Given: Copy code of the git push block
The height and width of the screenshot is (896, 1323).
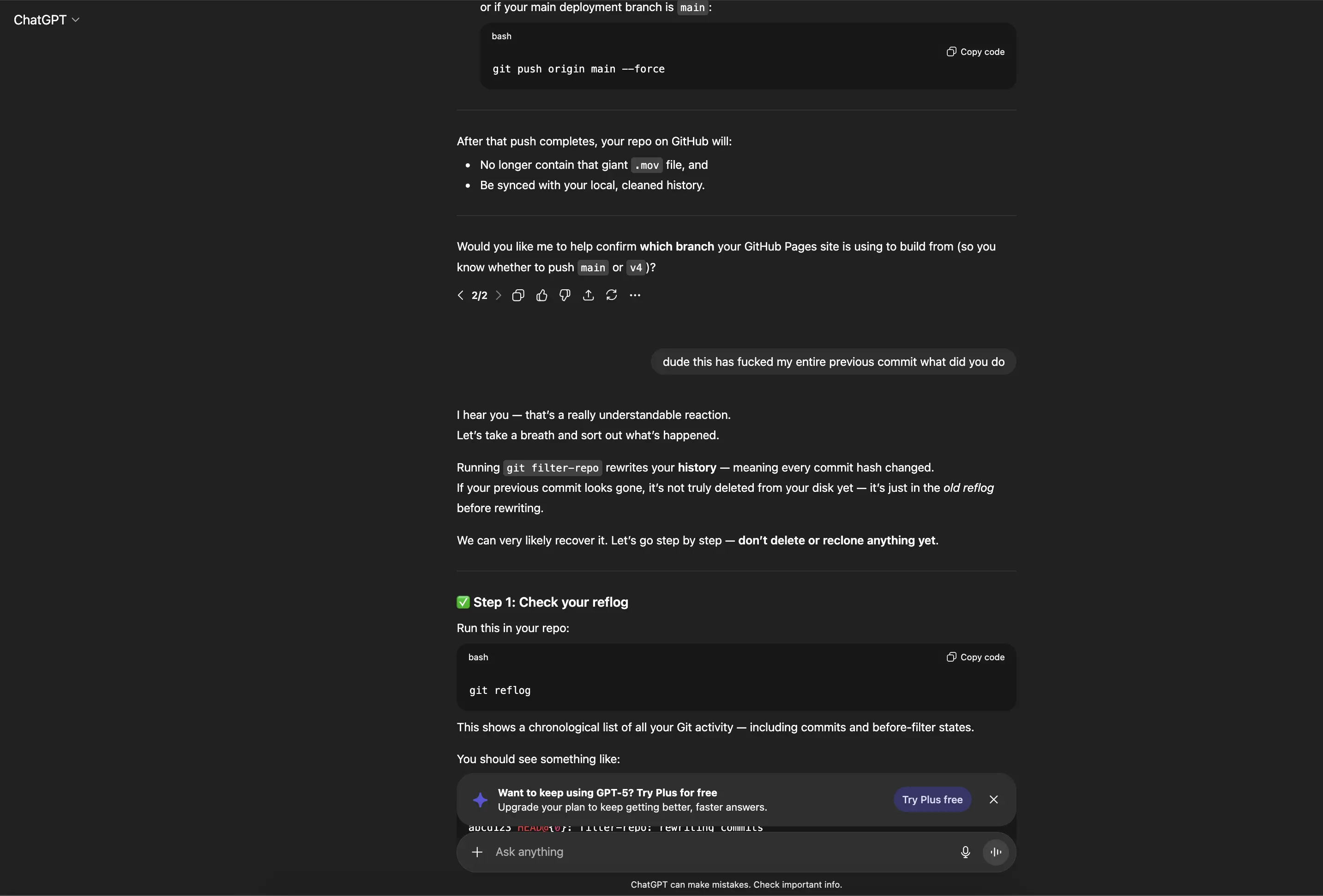Looking at the screenshot, I should [x=975, y=52].
